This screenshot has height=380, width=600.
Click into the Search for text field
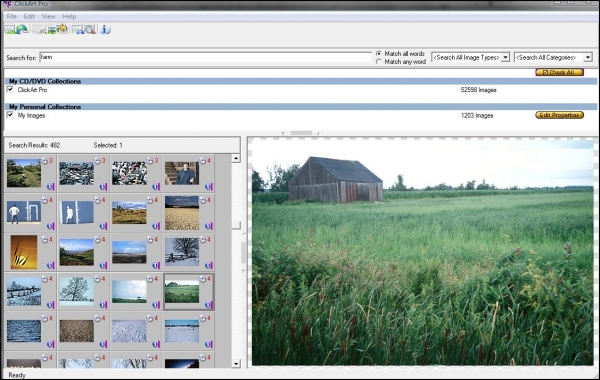205,57
